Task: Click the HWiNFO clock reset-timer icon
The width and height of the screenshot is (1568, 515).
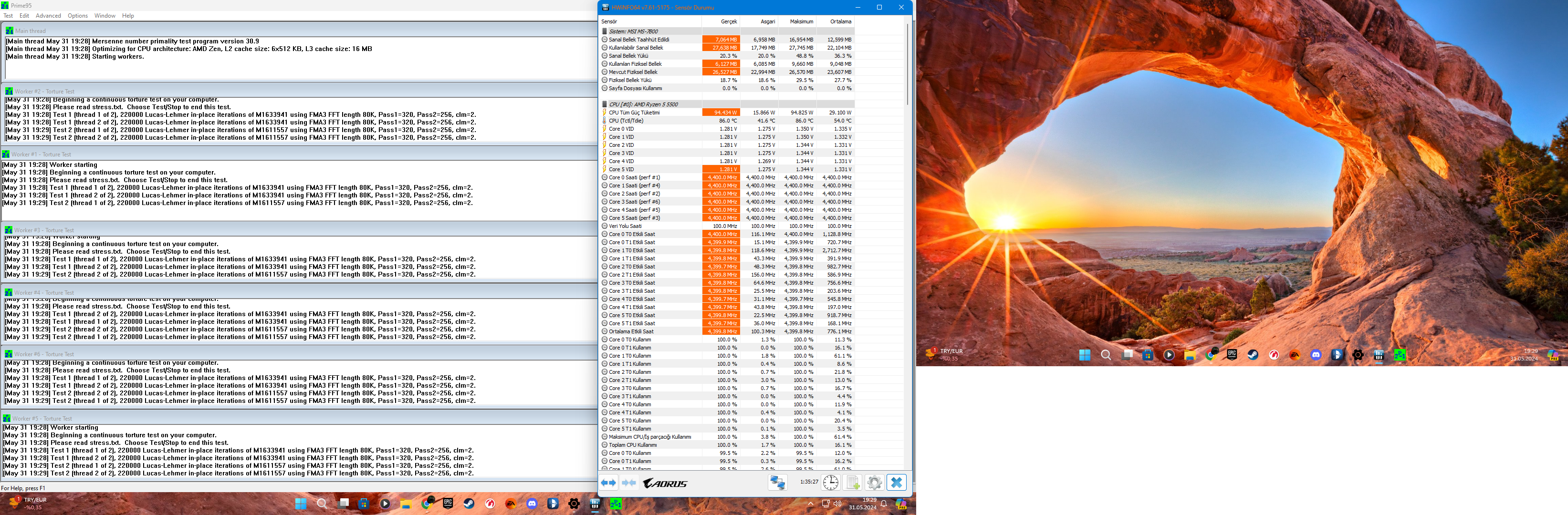Action: point(831,483)
